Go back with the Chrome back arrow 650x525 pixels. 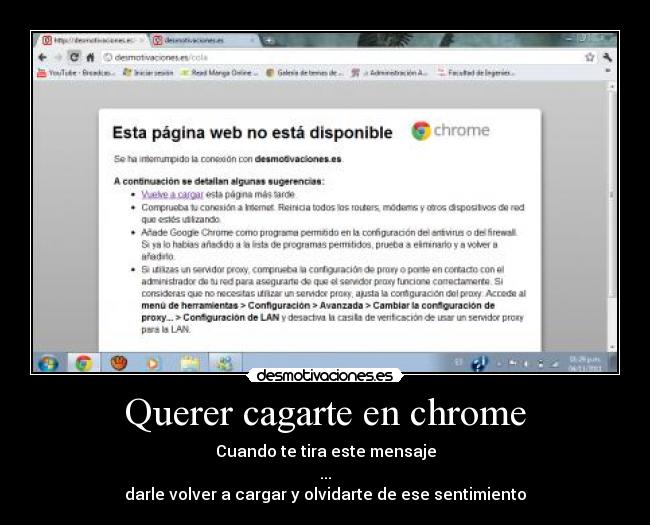point(42,57)
